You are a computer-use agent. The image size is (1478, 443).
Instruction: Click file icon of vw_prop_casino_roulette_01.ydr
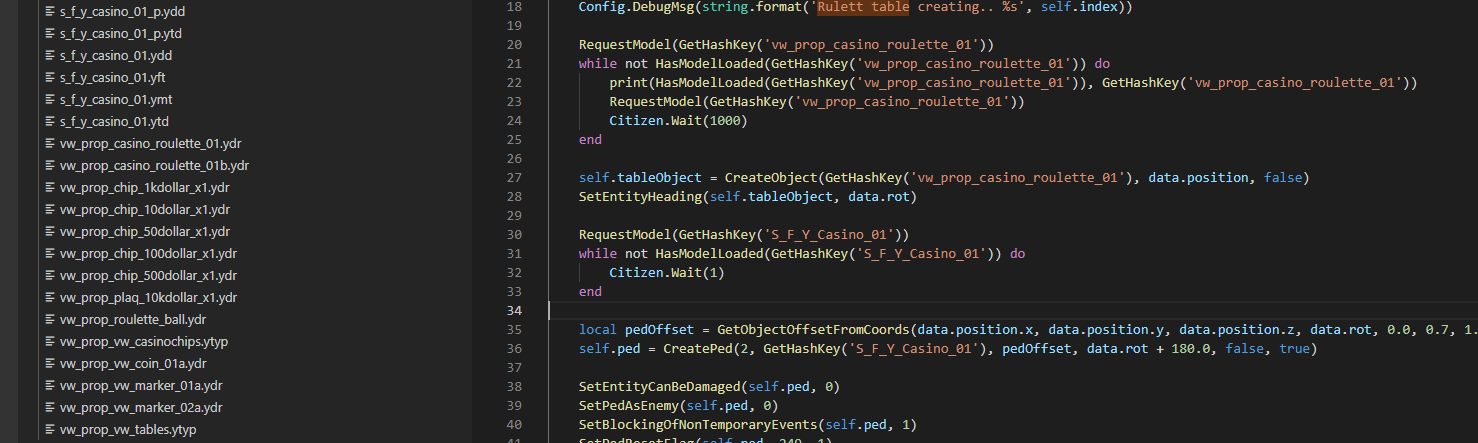click(x=50, y=144)
